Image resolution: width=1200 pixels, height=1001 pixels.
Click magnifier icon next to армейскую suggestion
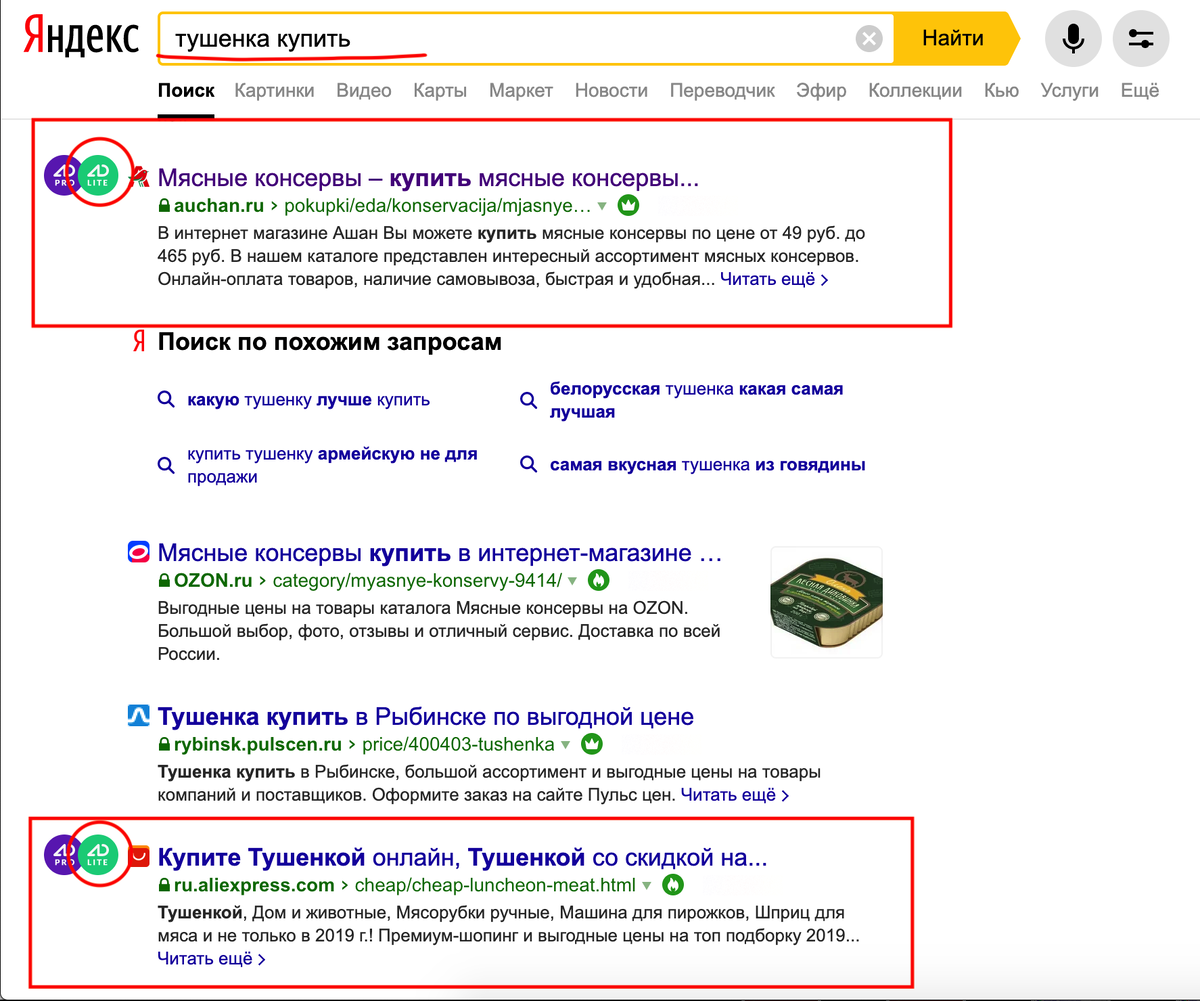pyautogui.click(x=166, y=465)
